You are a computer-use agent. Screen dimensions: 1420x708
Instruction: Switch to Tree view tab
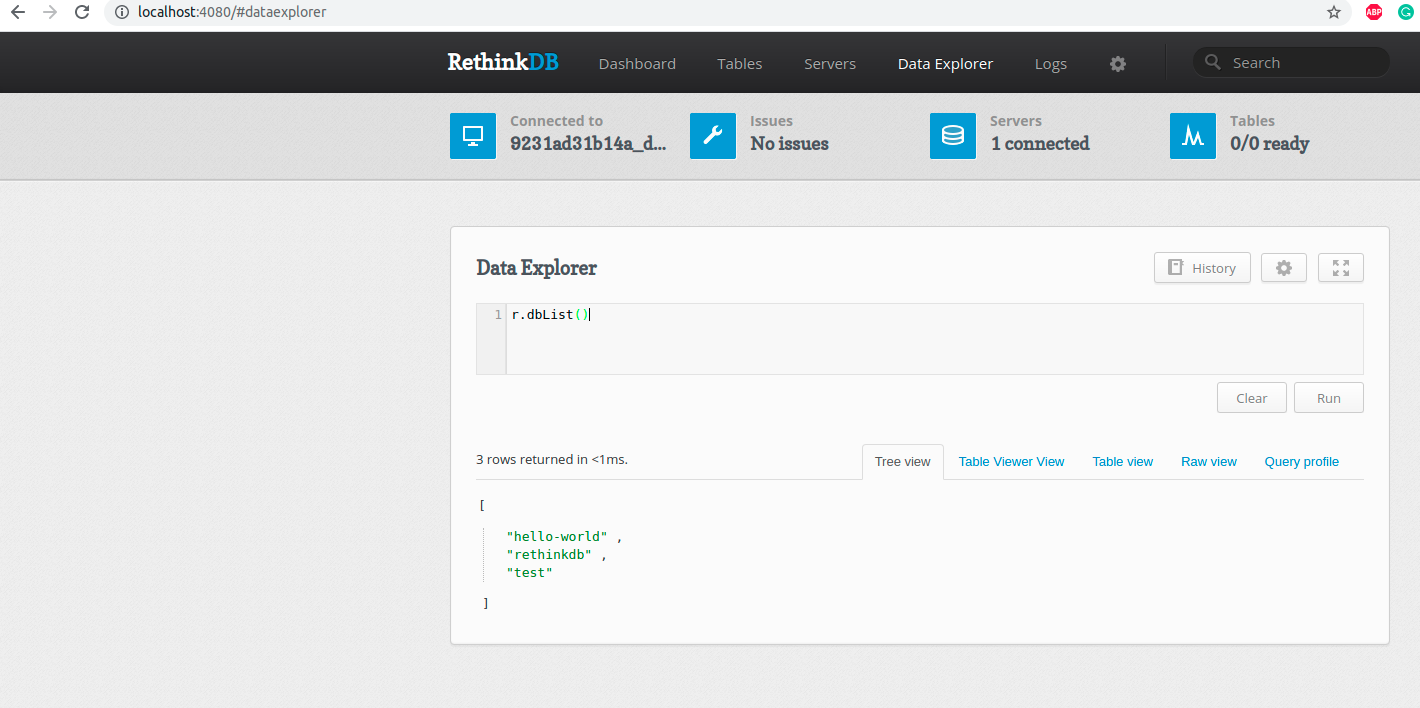click(903, 461)
